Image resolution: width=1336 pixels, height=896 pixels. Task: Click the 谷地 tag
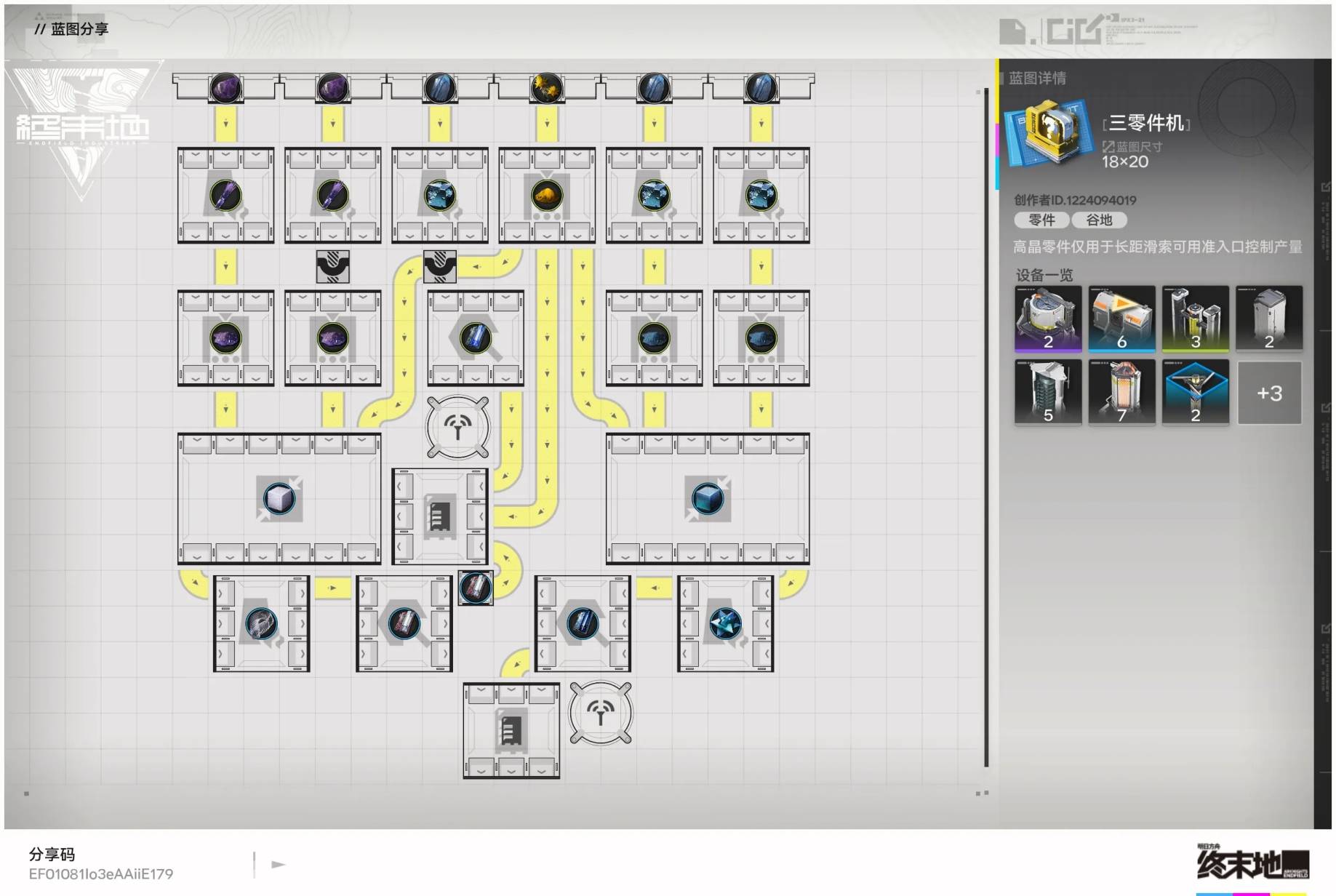[x=1098, y=220]
